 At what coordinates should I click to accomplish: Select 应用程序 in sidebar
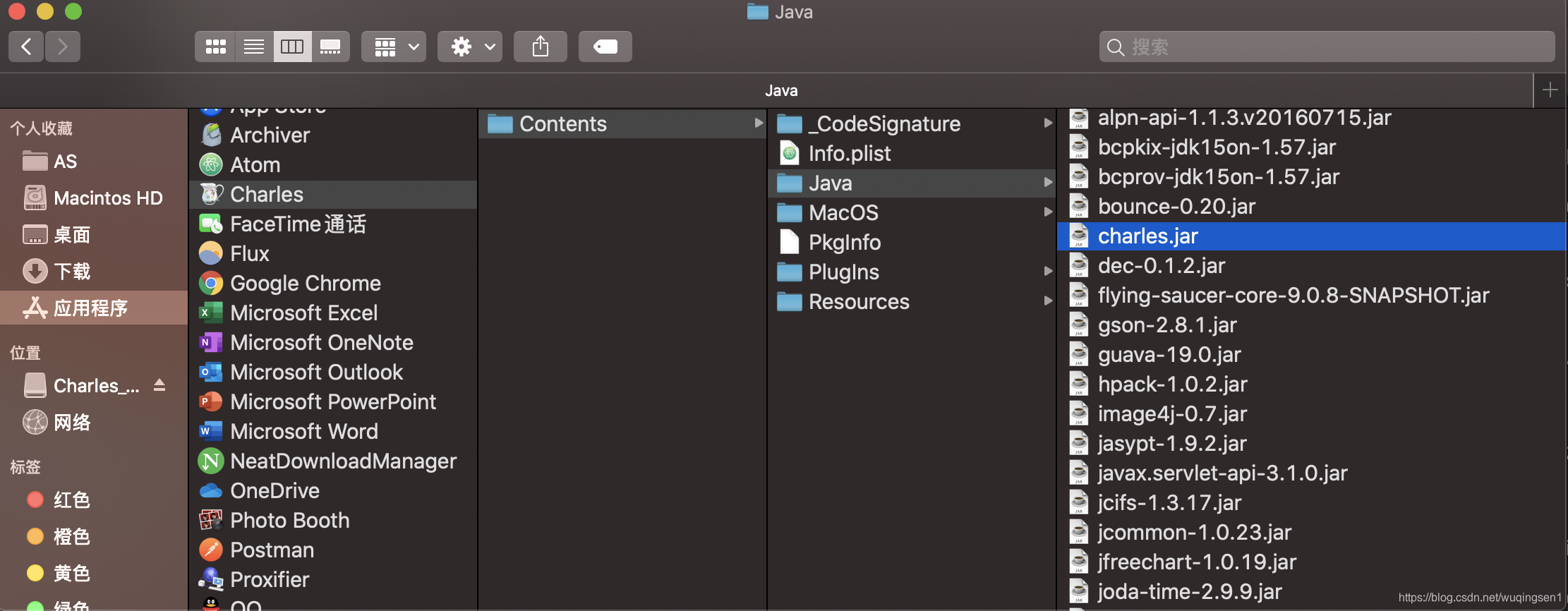coord(93,308)
